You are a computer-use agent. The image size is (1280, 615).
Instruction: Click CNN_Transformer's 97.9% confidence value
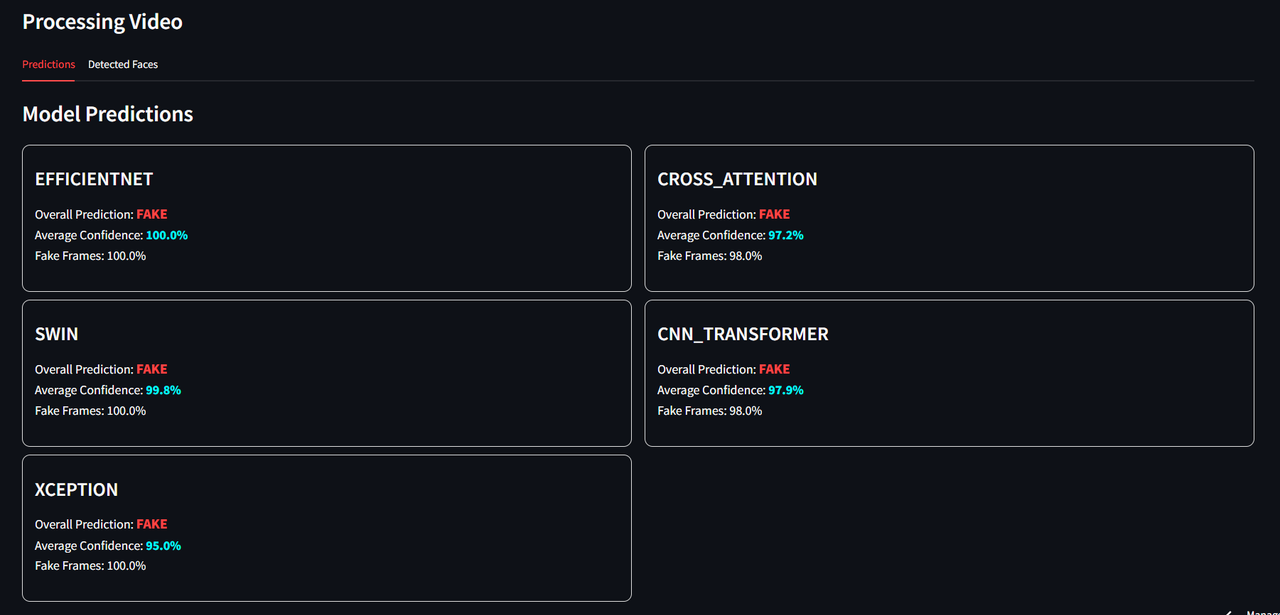786,390
